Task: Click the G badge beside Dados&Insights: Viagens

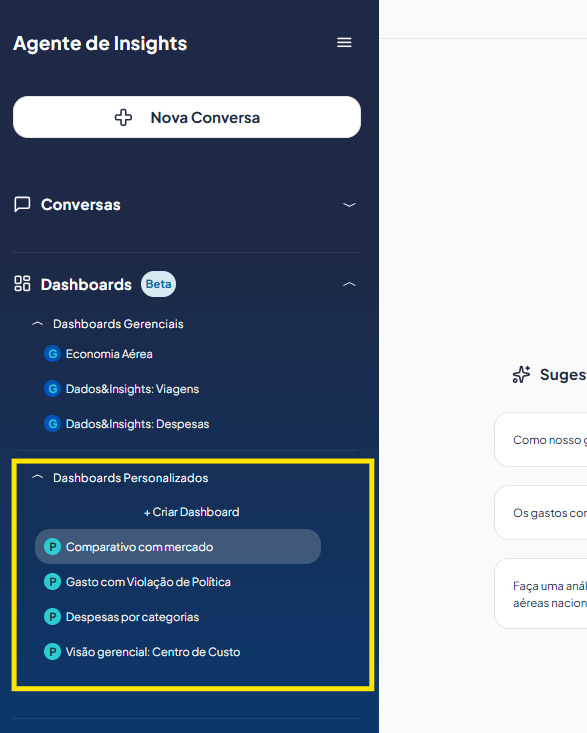Action: (x=52, y=389)
